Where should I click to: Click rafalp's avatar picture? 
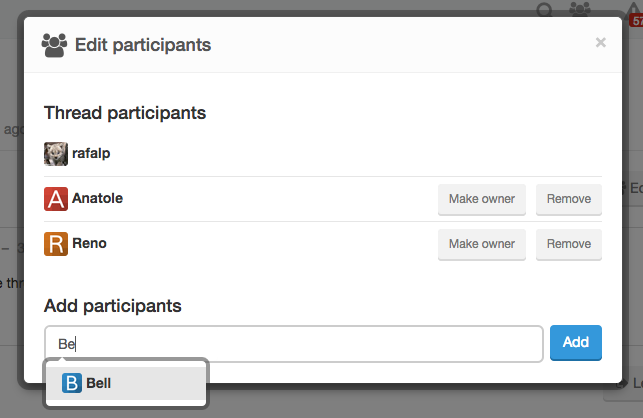(56, 154)
